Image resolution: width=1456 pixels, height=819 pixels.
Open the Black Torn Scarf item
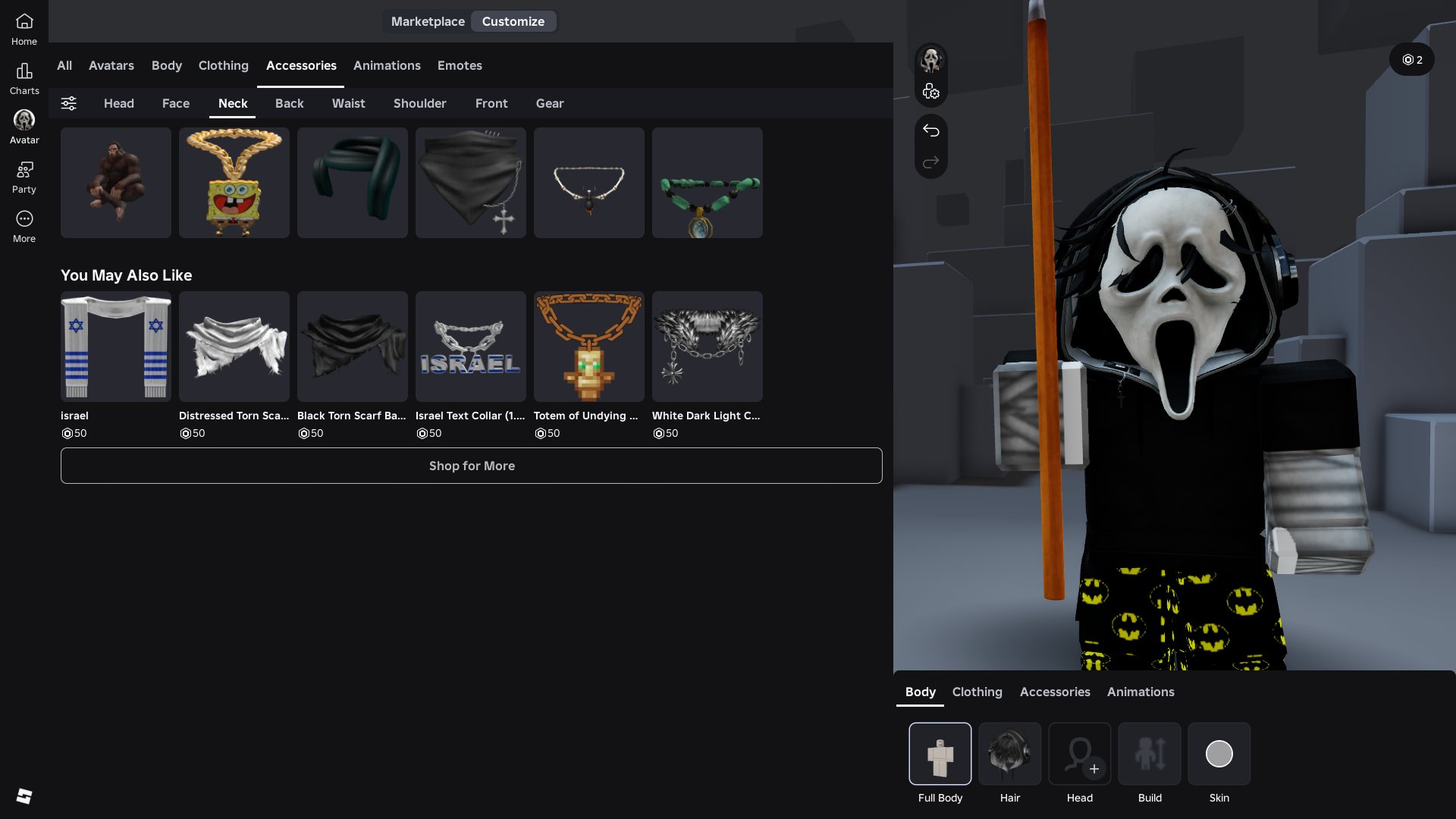pos(353,347)
